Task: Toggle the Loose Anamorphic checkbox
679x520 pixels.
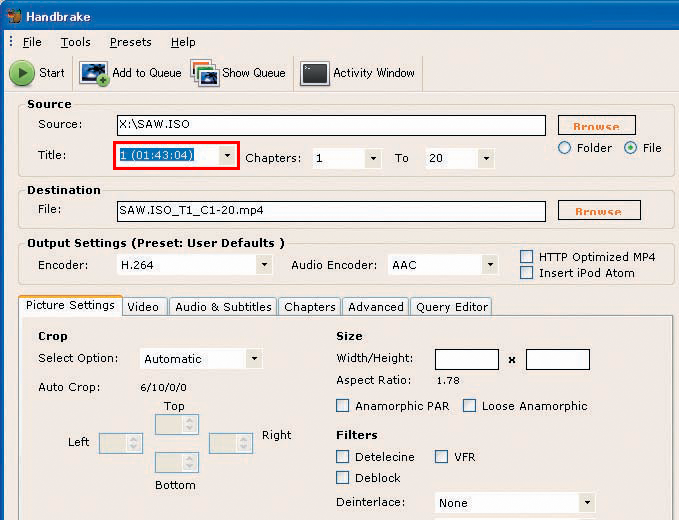Action: tap(469, 406)
